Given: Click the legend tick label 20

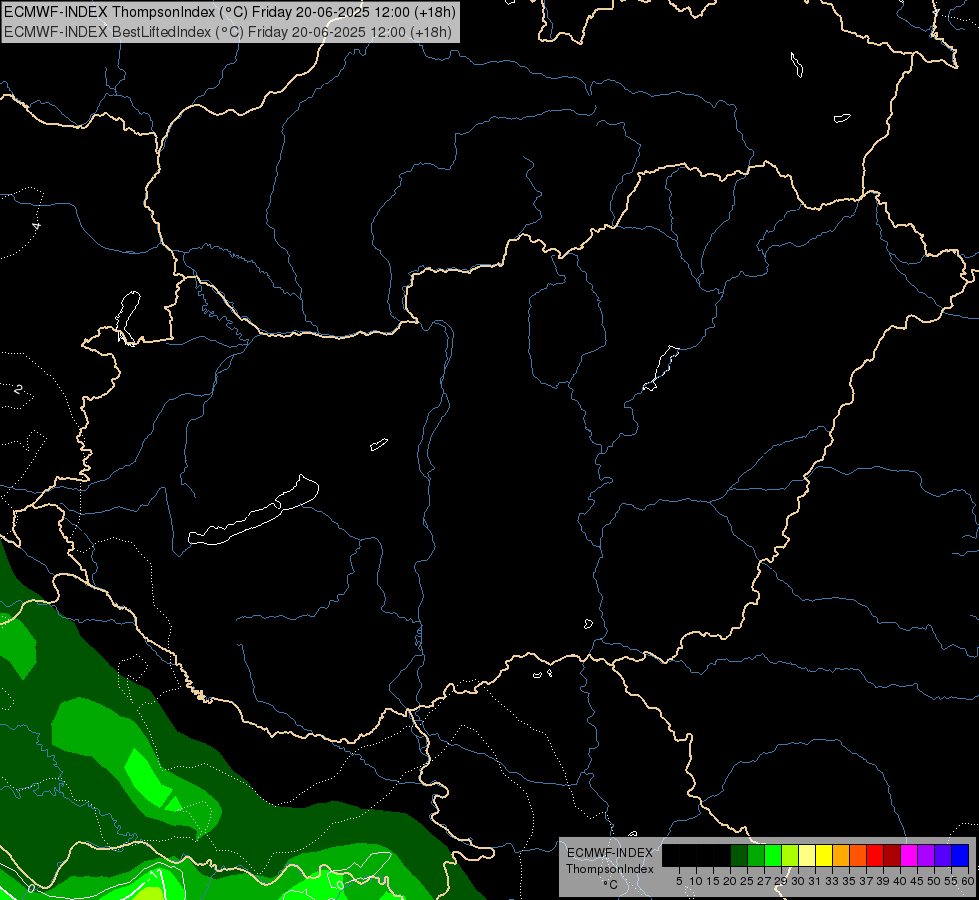Looking at the screenshot, I should point(730,881).
